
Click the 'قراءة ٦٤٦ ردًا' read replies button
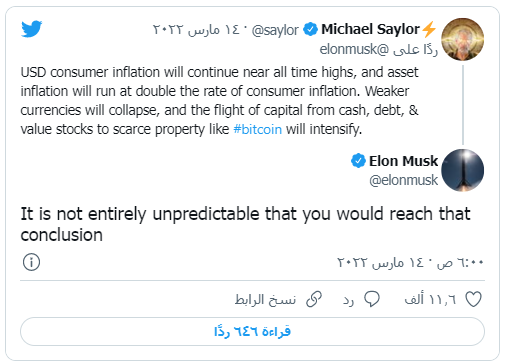point(252,331)
